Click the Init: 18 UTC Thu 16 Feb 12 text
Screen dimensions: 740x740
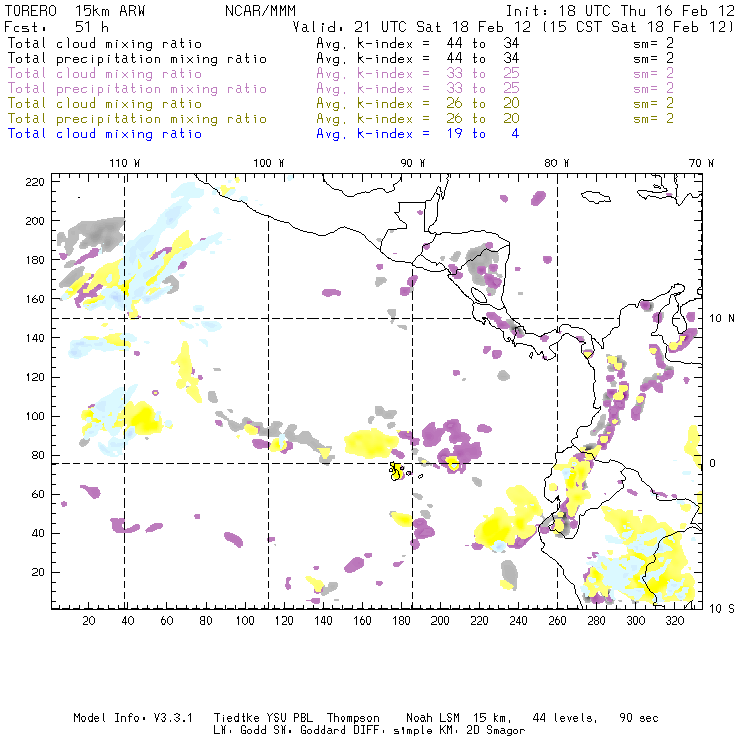(620, 10)
